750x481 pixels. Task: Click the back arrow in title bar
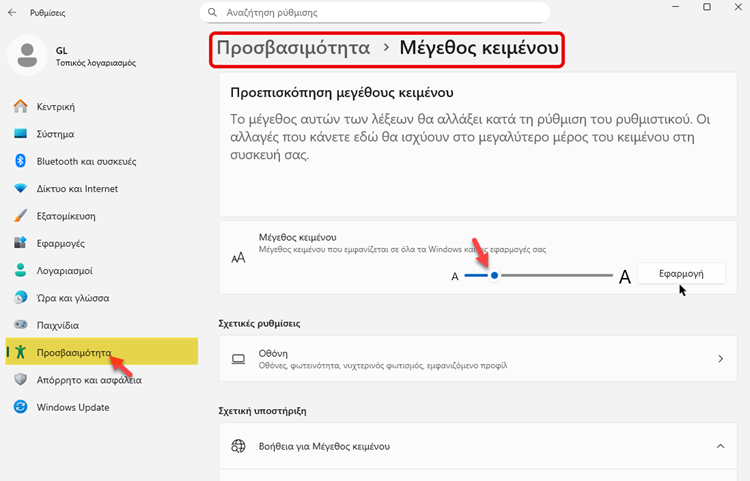[11, 13]
